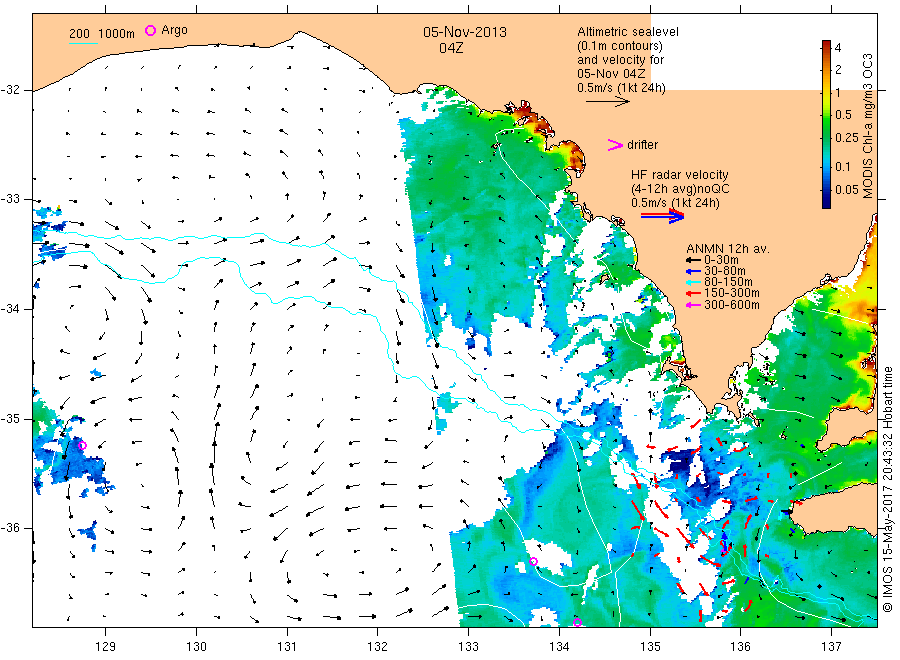Click the red-blue HF radar reference arrow
This screenshot has height=660, width=900.
663,216
